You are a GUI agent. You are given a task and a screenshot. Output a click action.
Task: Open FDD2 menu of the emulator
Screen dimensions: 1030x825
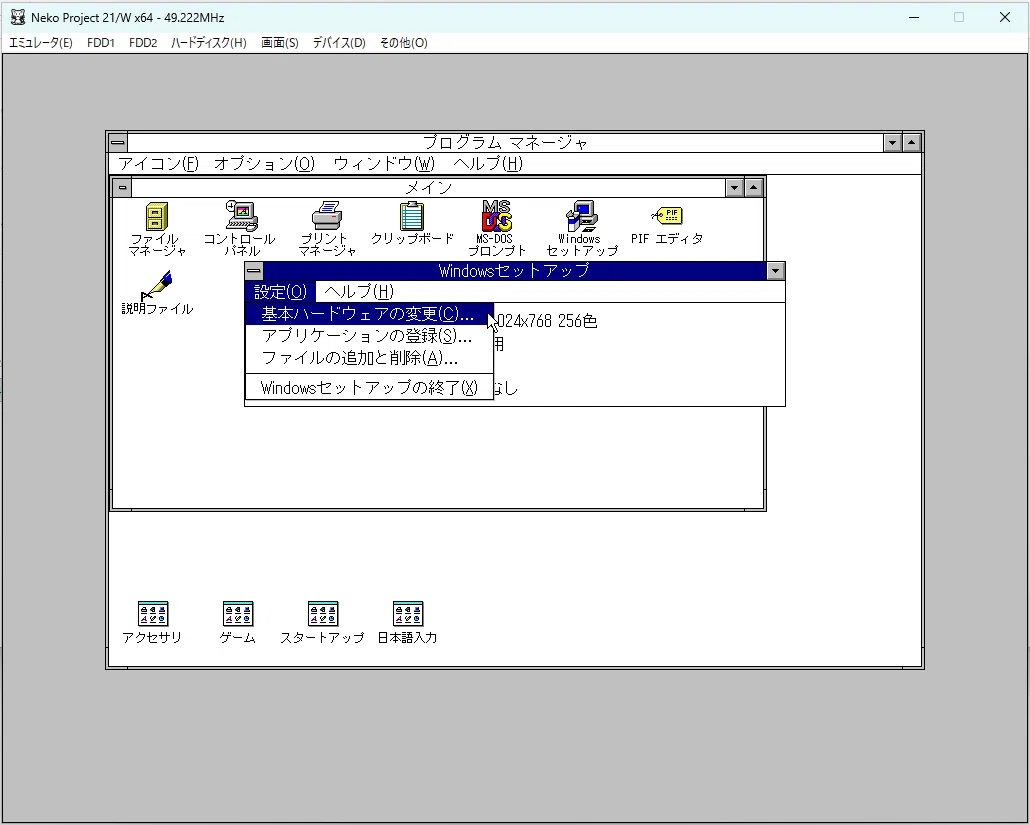pos(143,43)
